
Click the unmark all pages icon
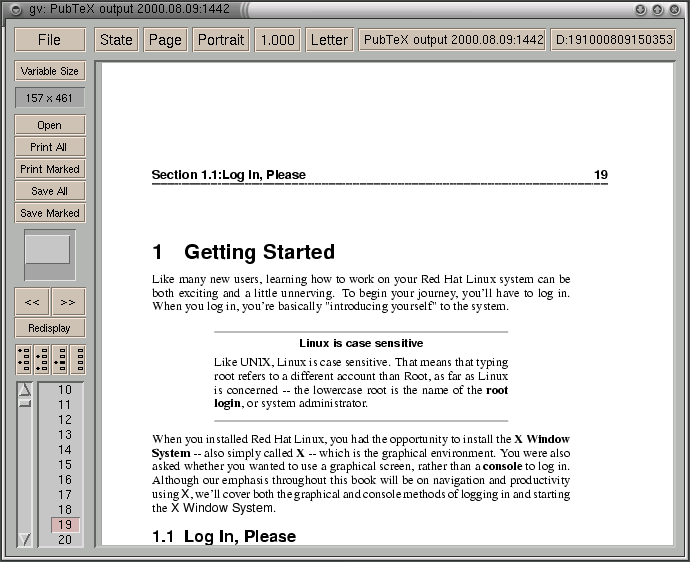coord(78,360)
